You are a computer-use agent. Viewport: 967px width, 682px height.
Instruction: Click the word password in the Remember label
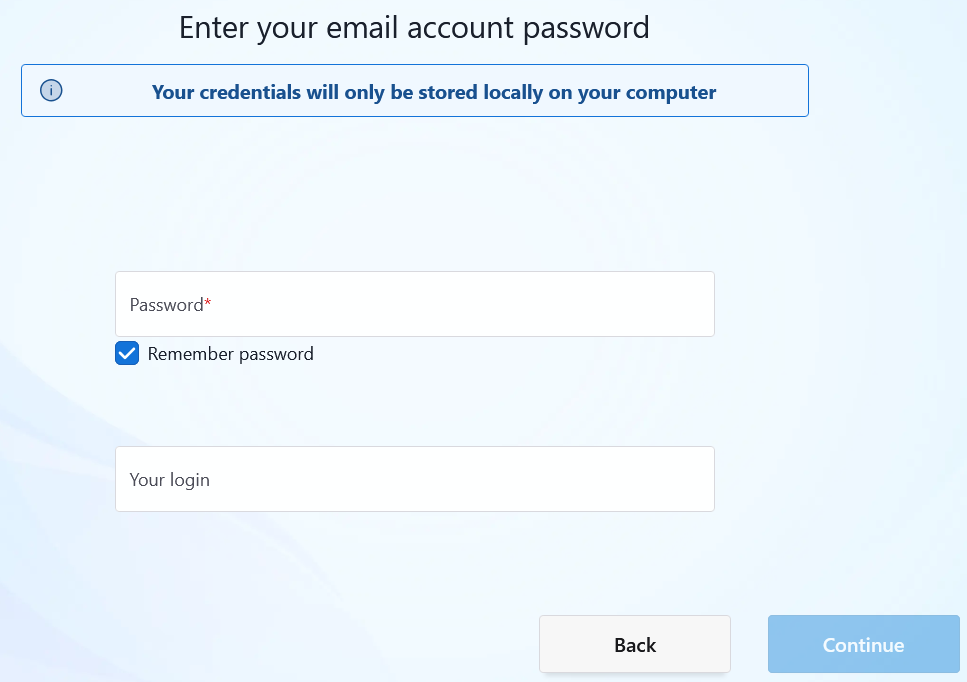[276, 355]
